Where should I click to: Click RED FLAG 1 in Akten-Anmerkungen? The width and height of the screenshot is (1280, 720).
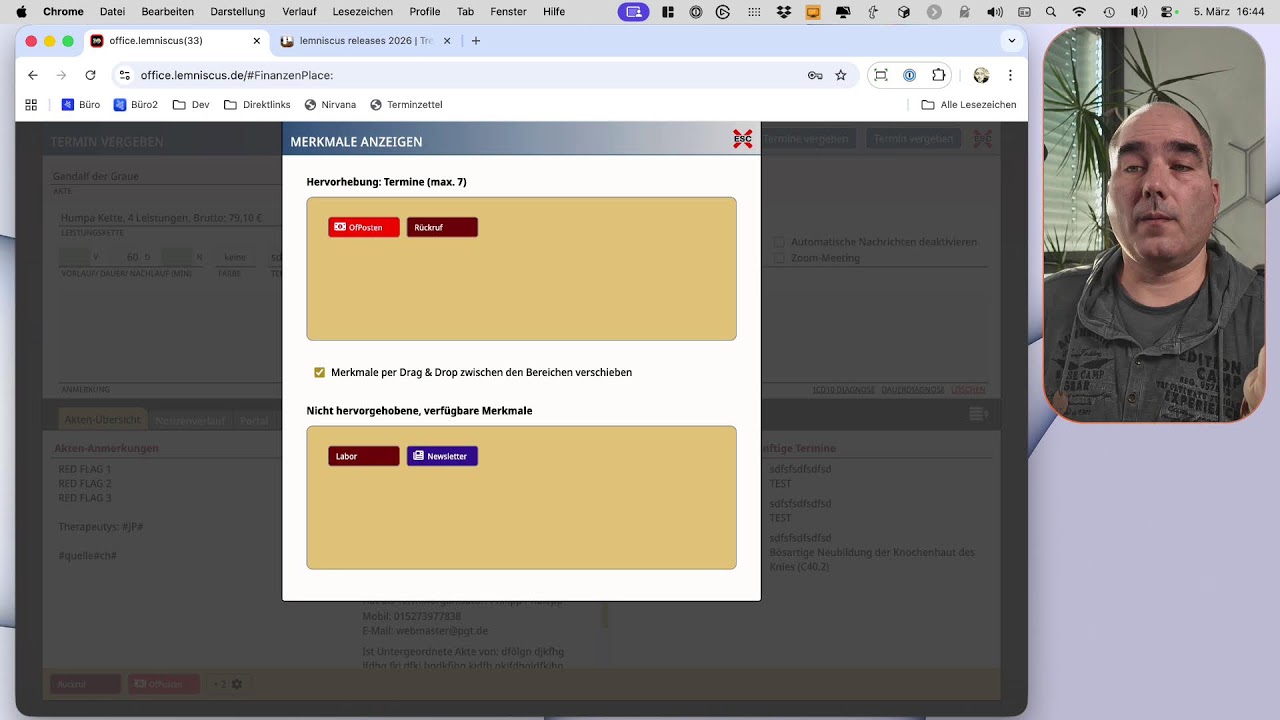(85, 469)
